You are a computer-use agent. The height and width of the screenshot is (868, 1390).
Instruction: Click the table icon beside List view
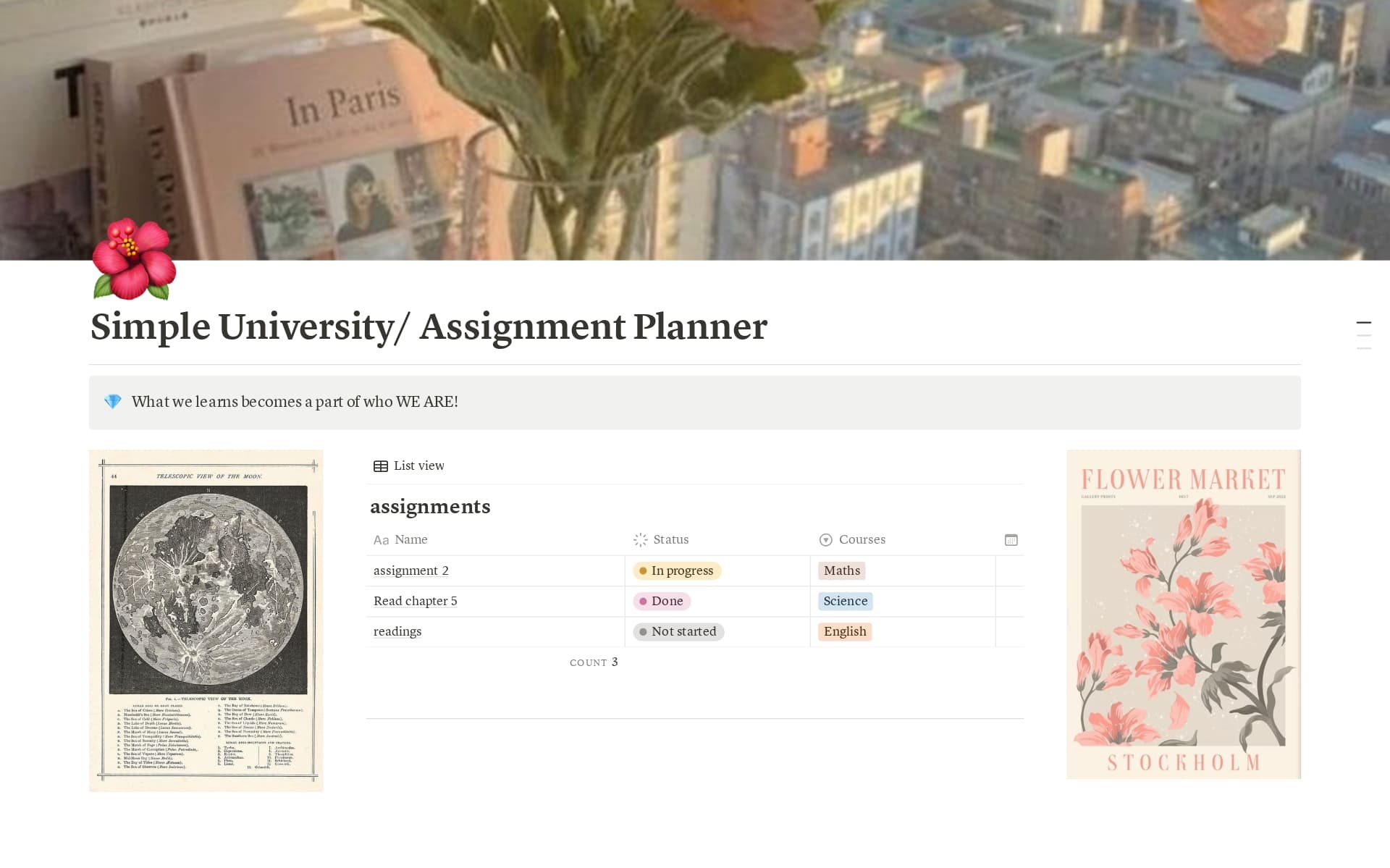[x=380, y=465]
